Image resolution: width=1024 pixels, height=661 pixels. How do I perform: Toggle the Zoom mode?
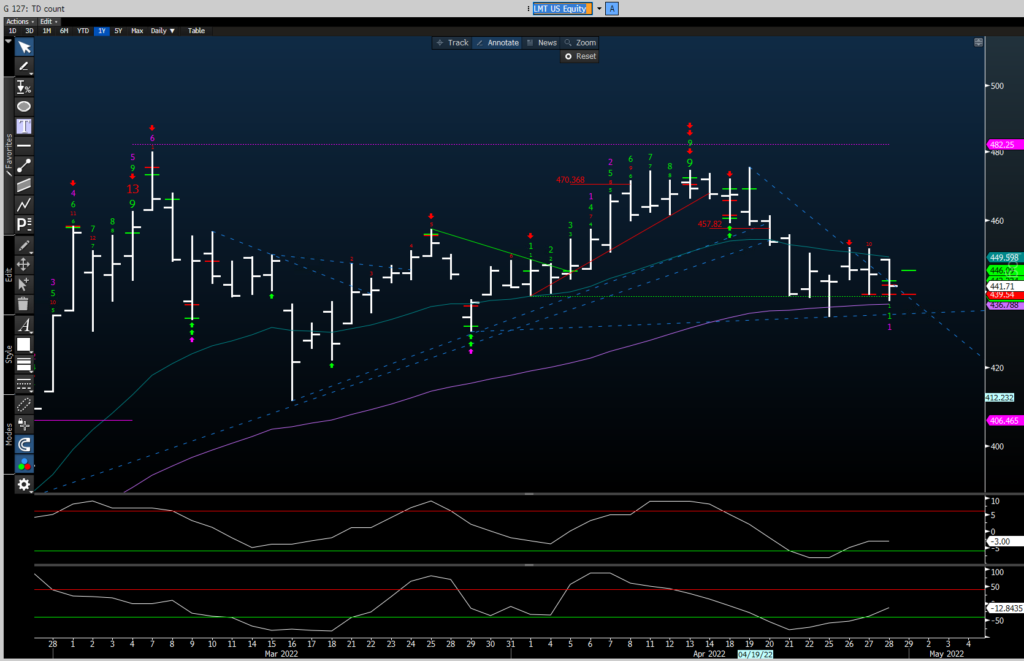[x=581, y=42]
